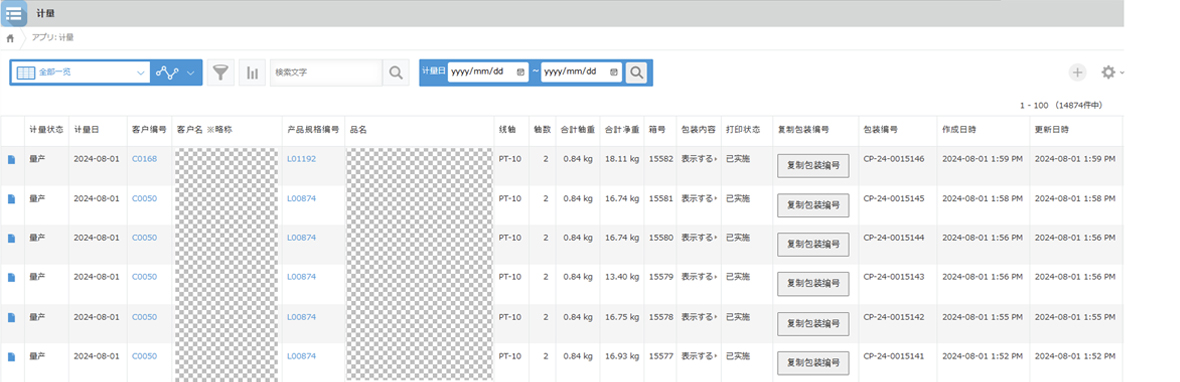
Task: Click the 作成日時 column header
Action: coord(960,129)
